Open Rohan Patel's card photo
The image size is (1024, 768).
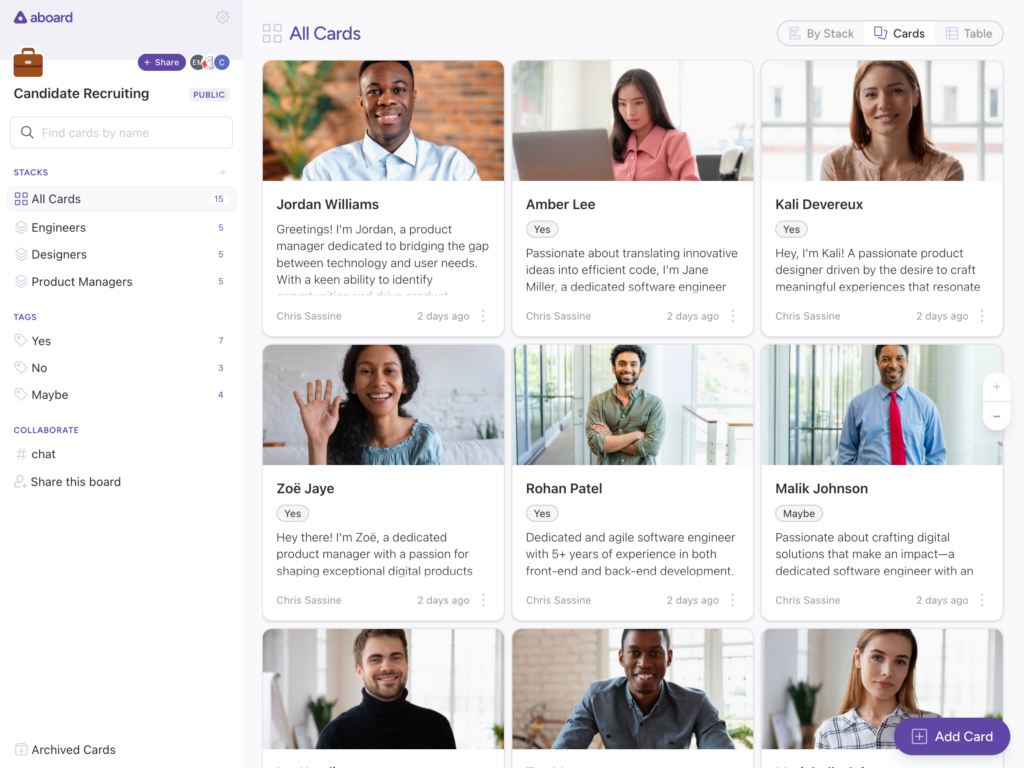click(632, 405)
